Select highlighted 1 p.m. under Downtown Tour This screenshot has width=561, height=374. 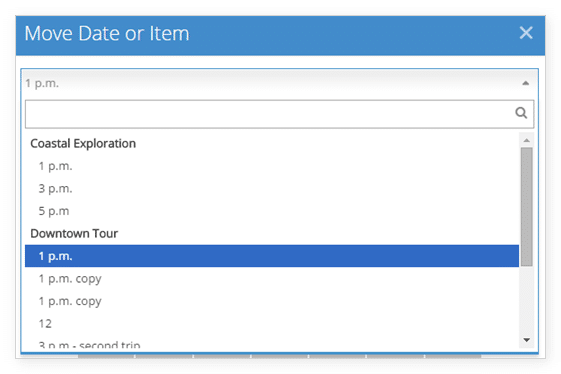tap(272, 256)
